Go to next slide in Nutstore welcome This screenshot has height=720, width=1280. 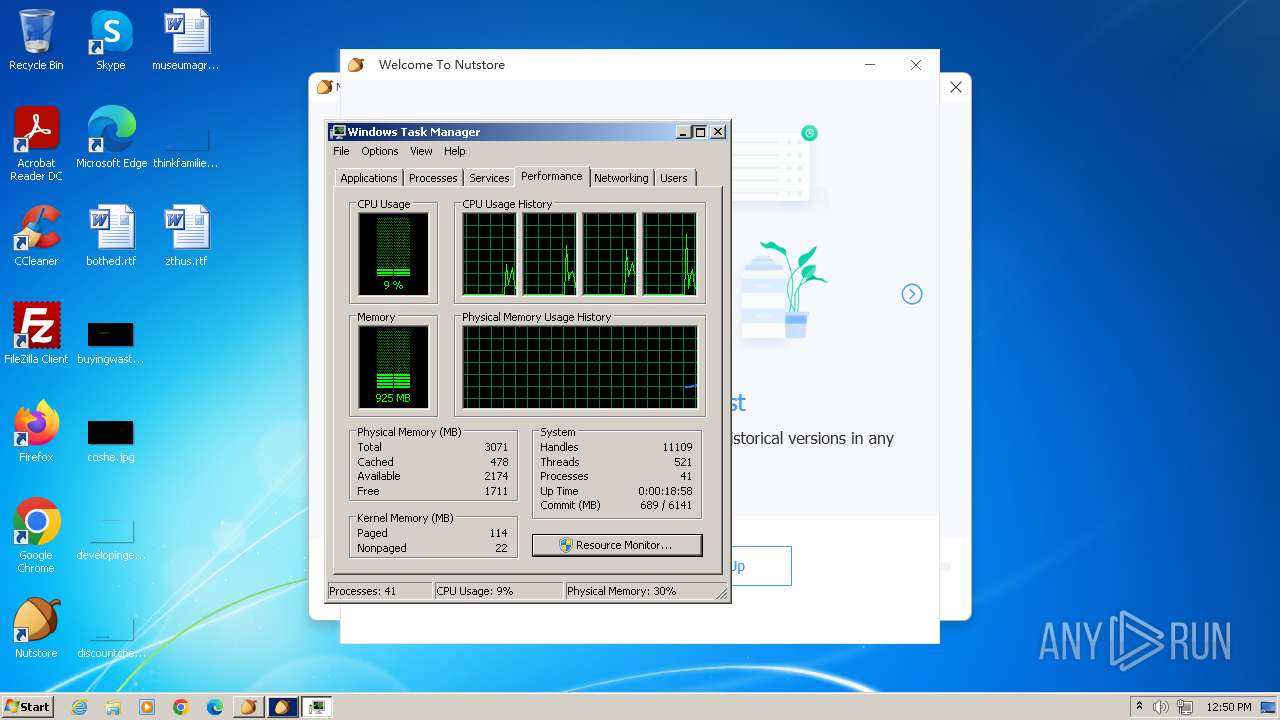[x=912, y=294]
